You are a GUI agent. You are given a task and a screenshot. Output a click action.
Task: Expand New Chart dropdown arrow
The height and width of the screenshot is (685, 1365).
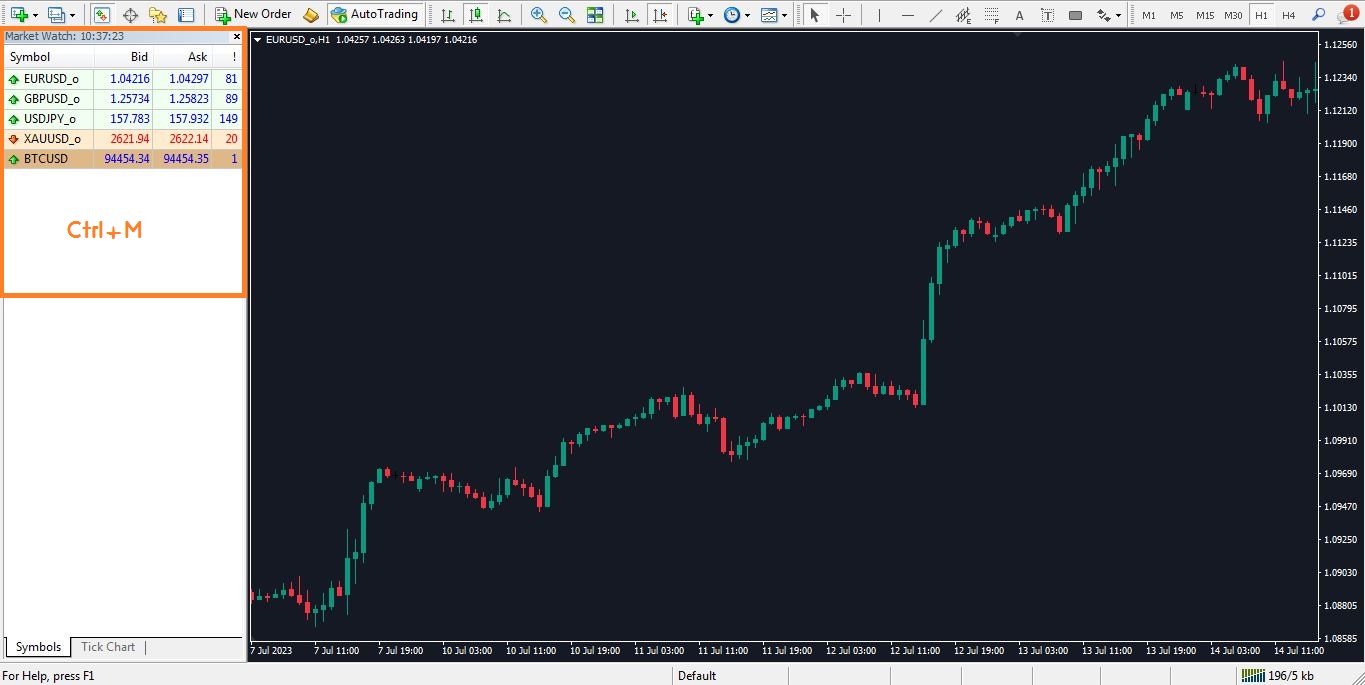coord(36,15)
